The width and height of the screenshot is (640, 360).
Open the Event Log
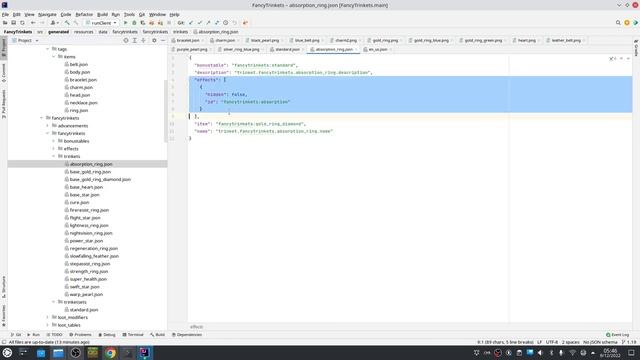point(617,335)
